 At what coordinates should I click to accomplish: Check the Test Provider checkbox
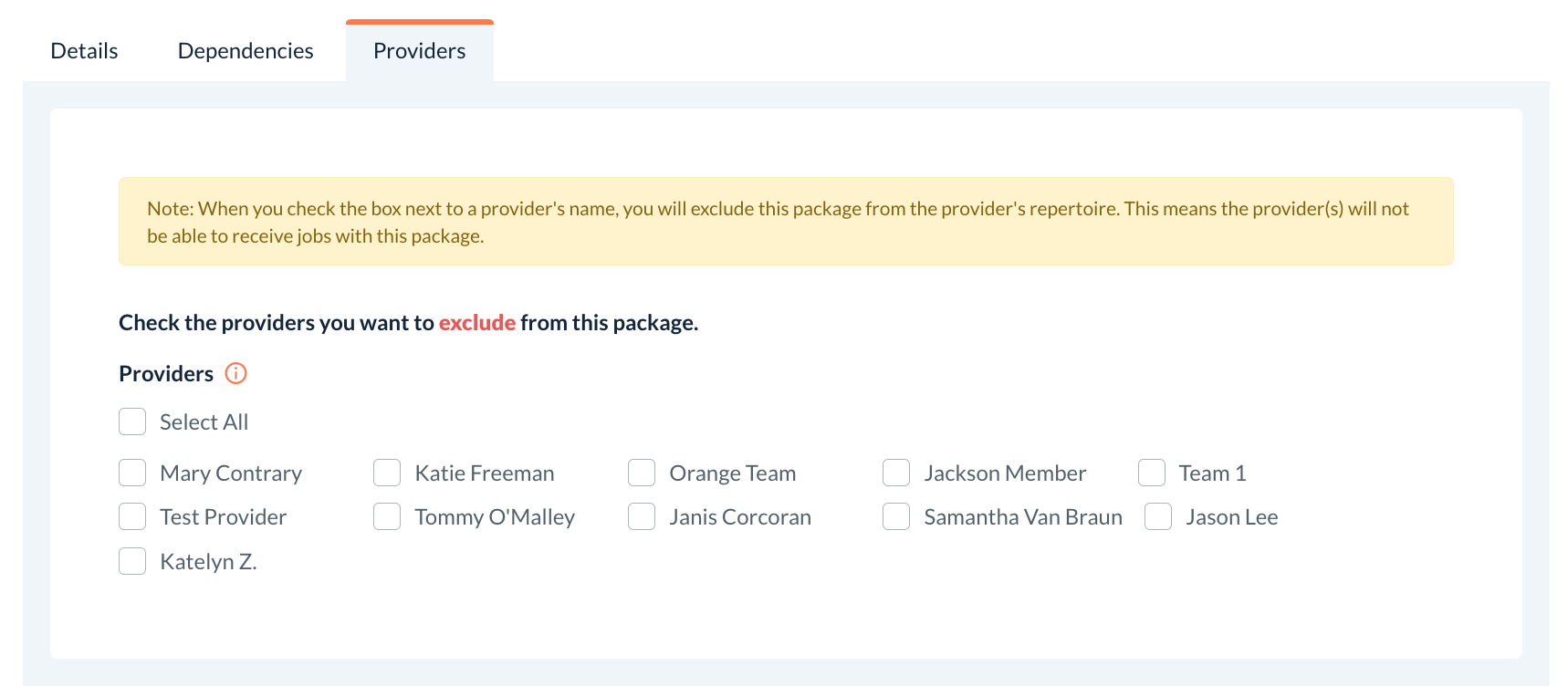tap(132, 516)
